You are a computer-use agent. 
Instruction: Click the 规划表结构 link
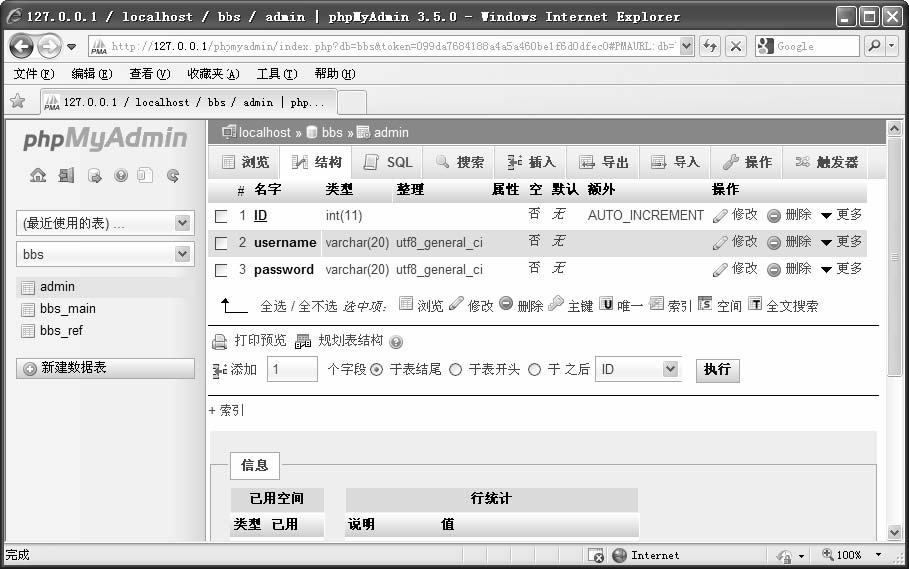pyautogui.click(x=351, y=341)
